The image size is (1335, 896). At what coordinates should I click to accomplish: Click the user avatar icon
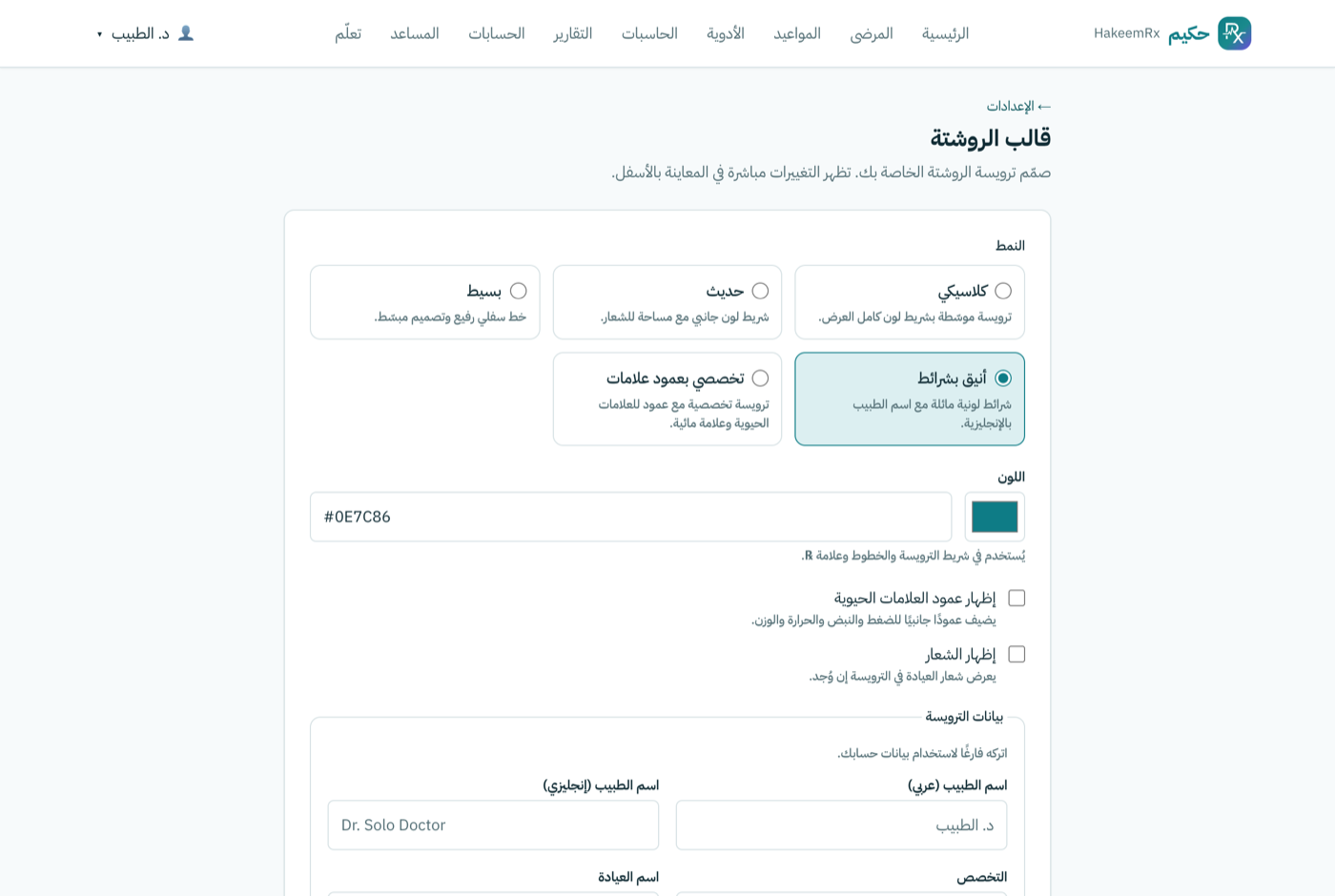pos(186,33)
